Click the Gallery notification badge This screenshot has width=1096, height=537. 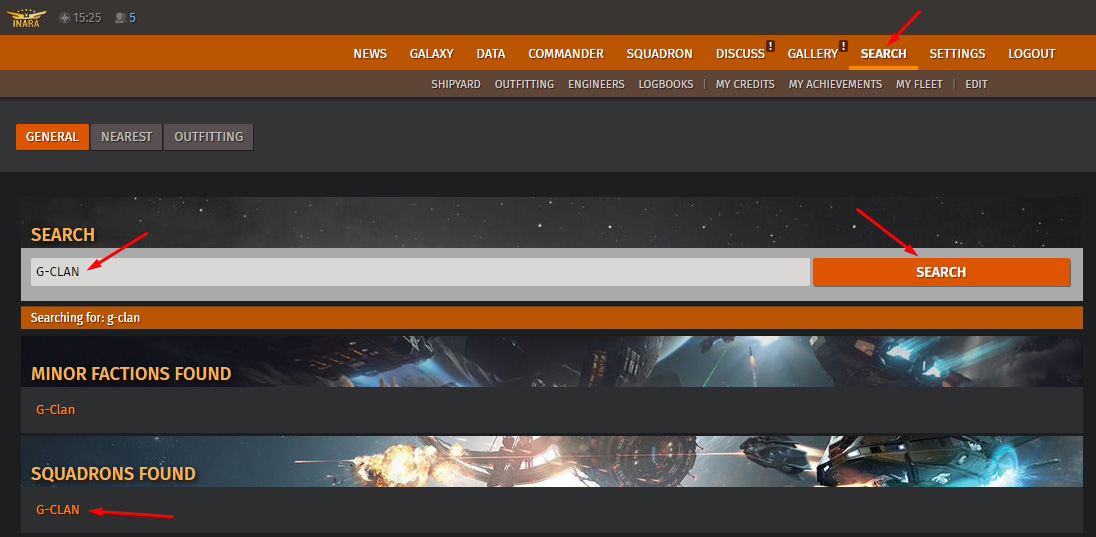pos(843,46)
